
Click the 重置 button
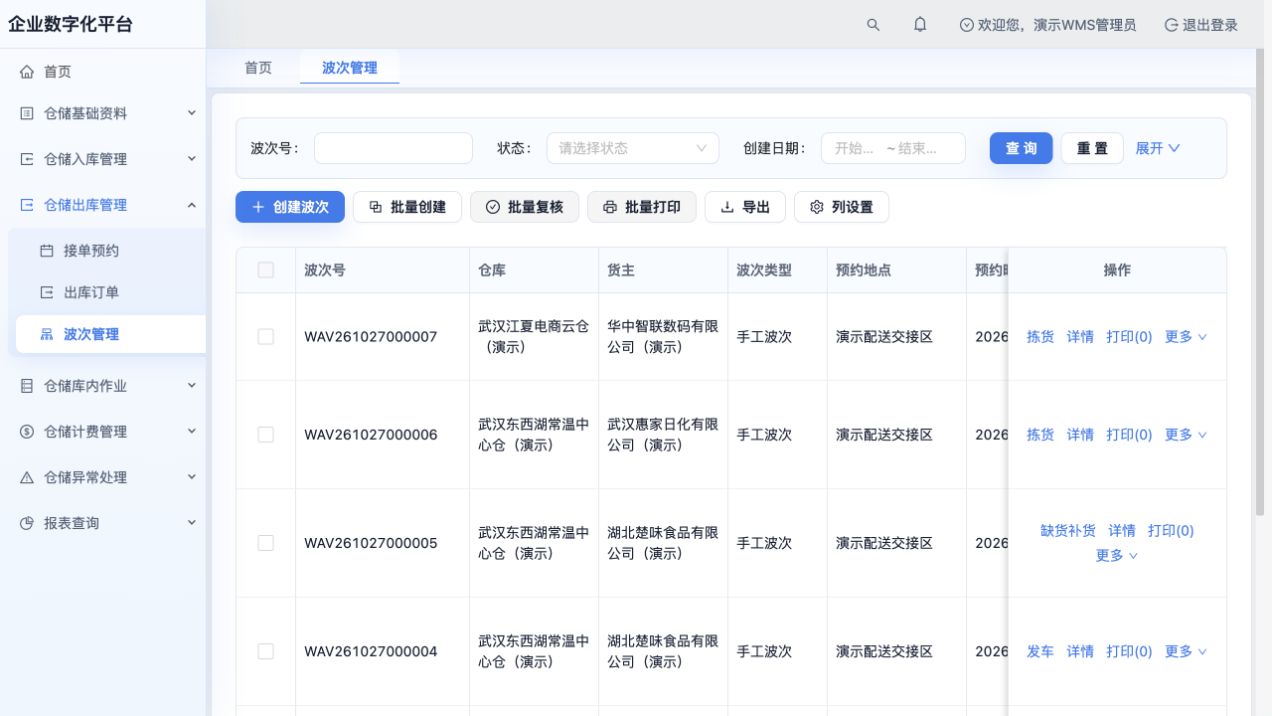pyautogui.click(x=1092, y=148)
